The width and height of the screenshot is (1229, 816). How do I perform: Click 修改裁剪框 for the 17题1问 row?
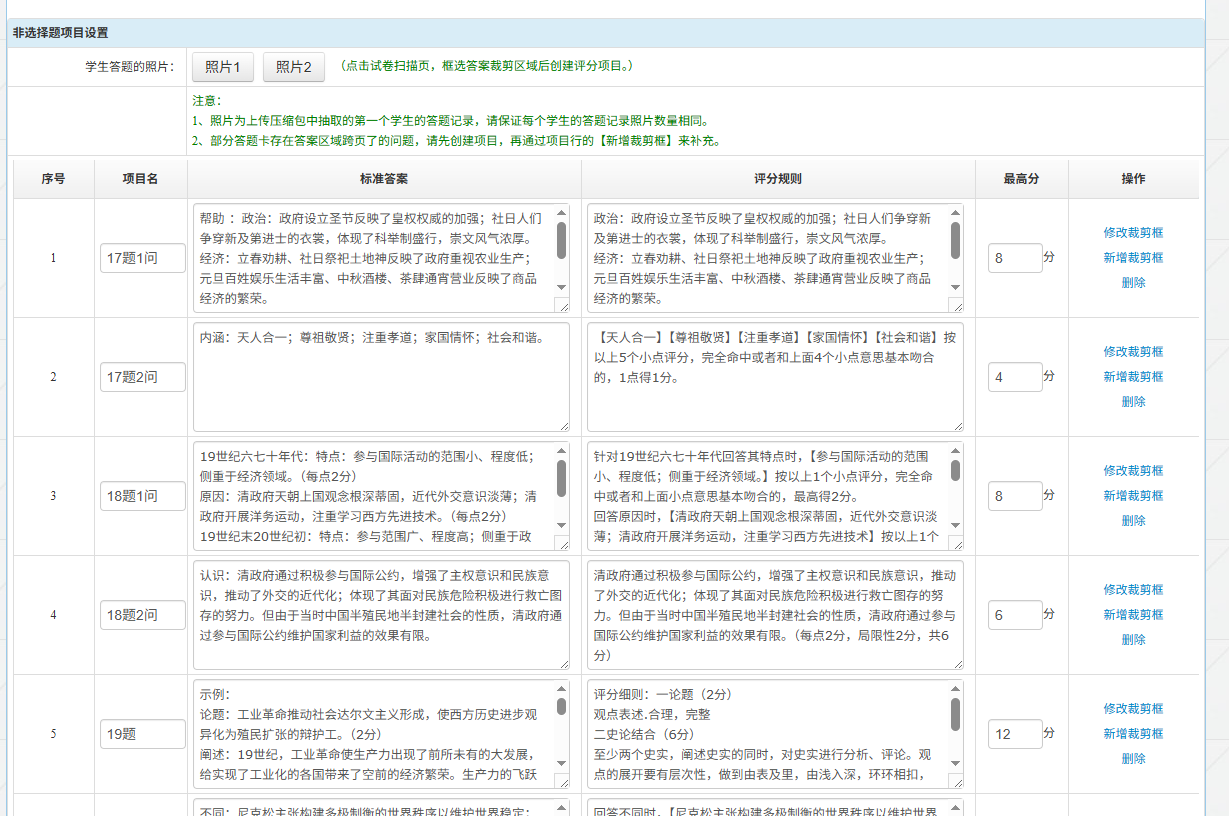1133,232
